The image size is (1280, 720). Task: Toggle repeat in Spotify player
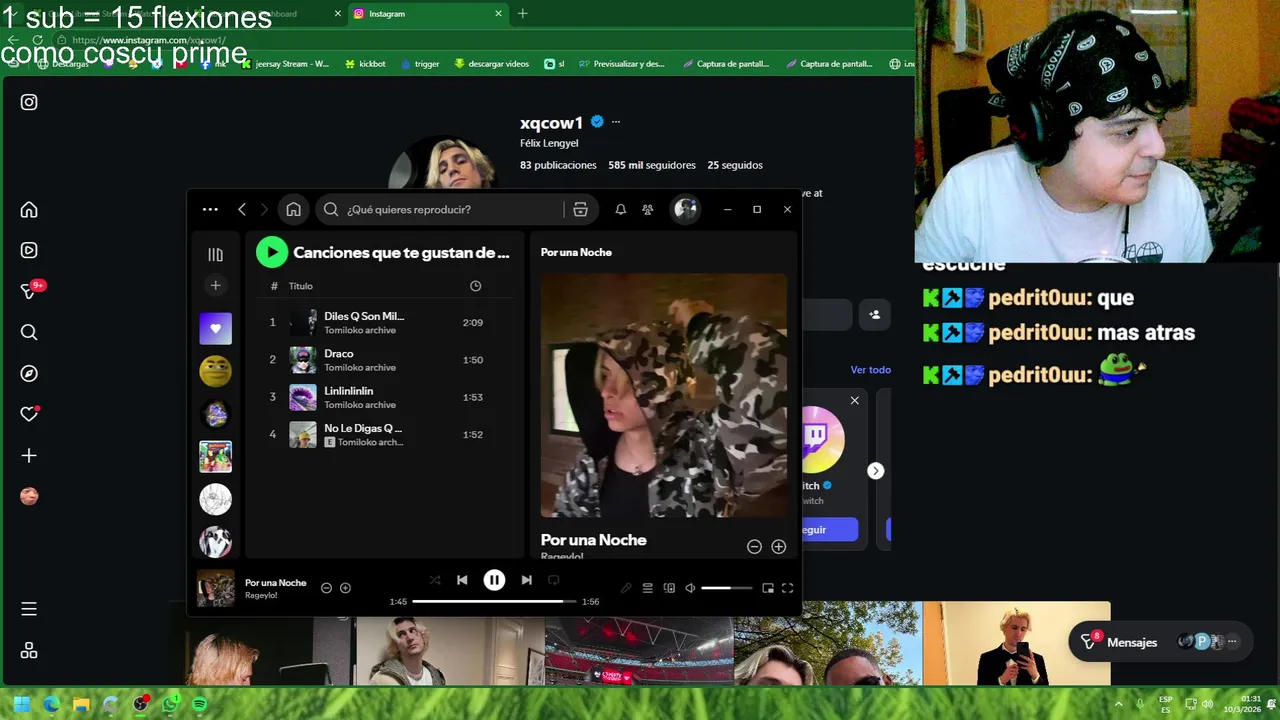tap(553, 580)
